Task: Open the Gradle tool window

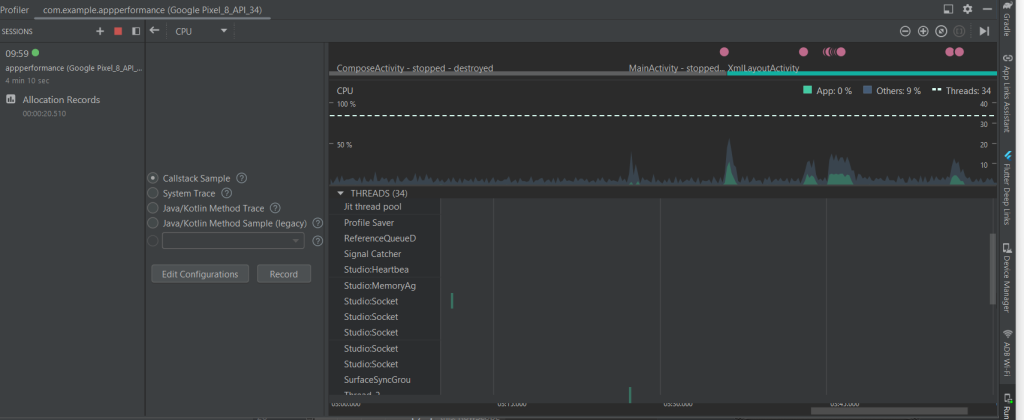Action: click(1008, 18)
